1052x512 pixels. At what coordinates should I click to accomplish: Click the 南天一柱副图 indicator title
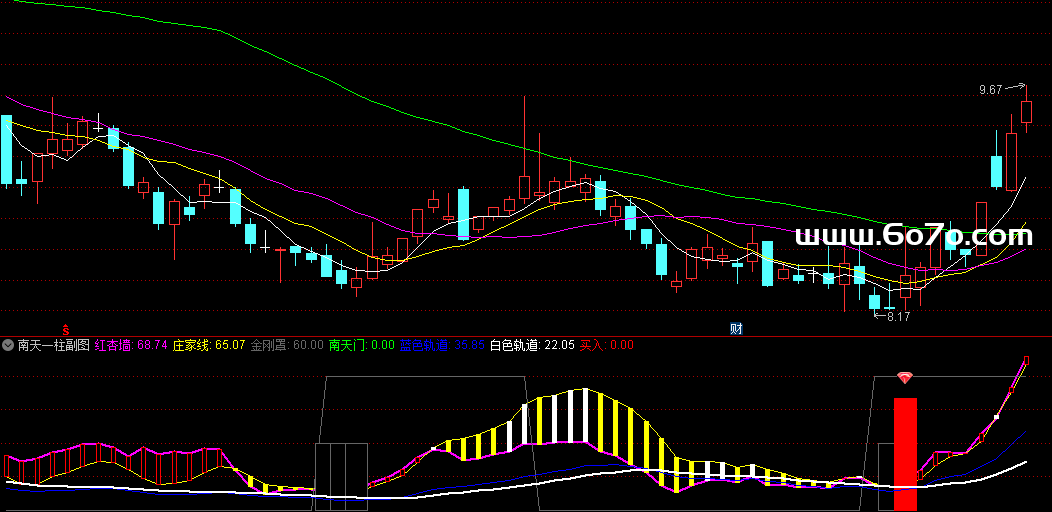54,345
